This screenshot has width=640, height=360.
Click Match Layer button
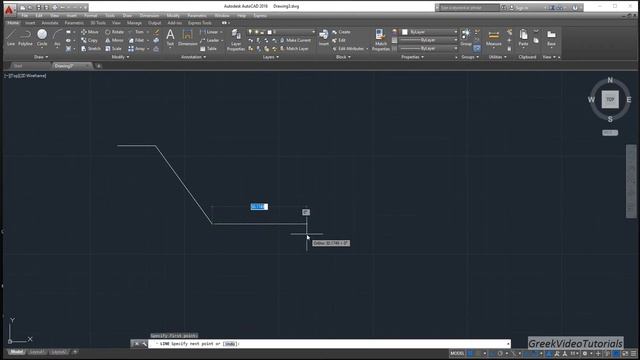pos(294,49)
